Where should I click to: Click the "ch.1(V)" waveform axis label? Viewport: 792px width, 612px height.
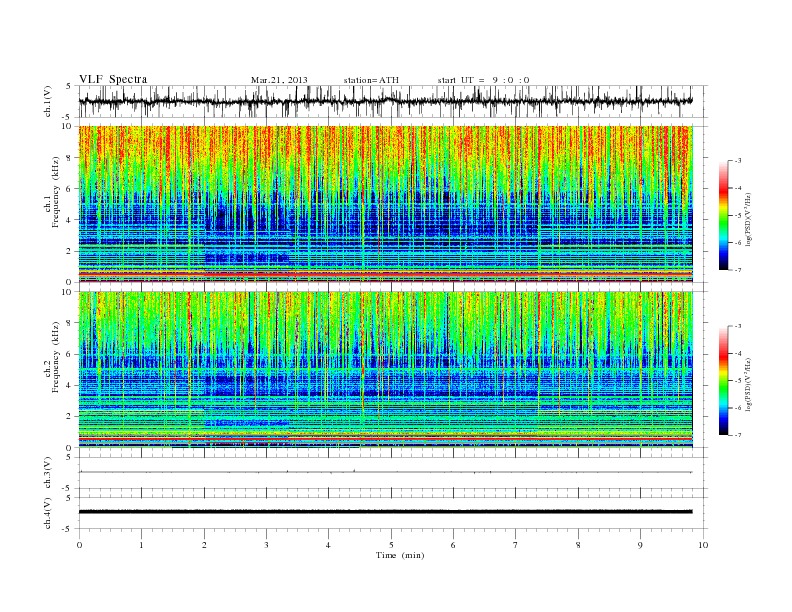click(48, 100)
